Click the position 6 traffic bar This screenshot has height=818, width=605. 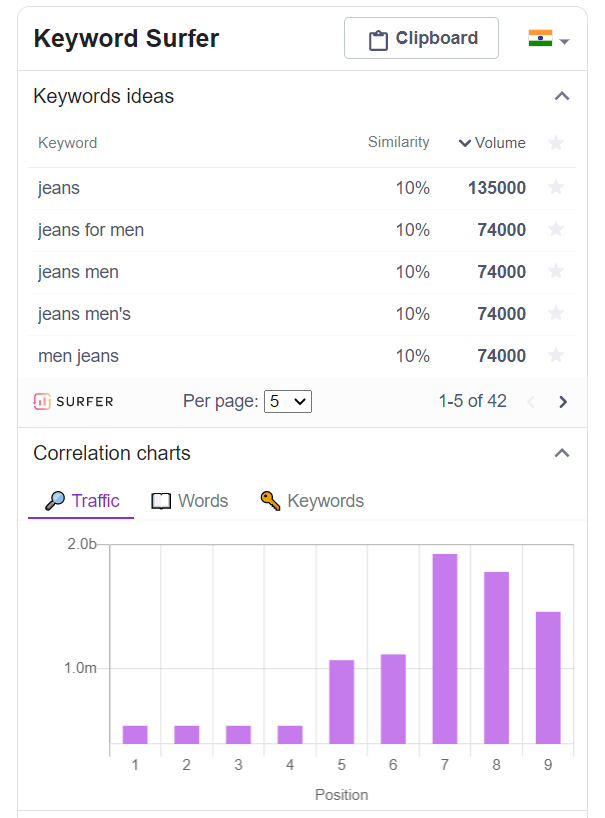[x=393, y=699]
